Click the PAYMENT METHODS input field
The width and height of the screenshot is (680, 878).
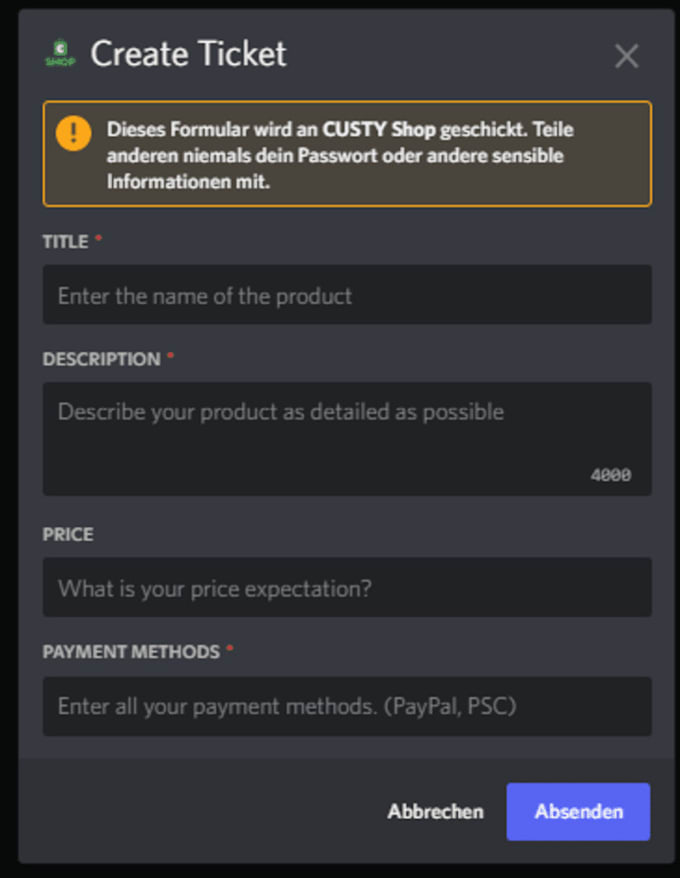[347, 706]
